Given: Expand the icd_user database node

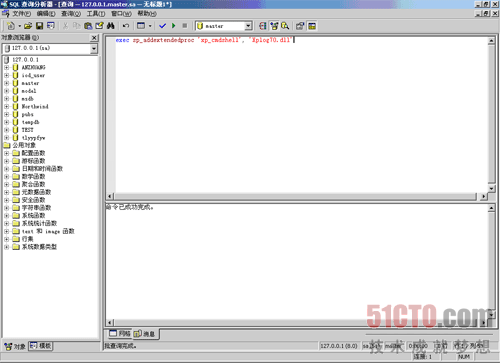Looking at the screenshot, I should pos(6,75).
